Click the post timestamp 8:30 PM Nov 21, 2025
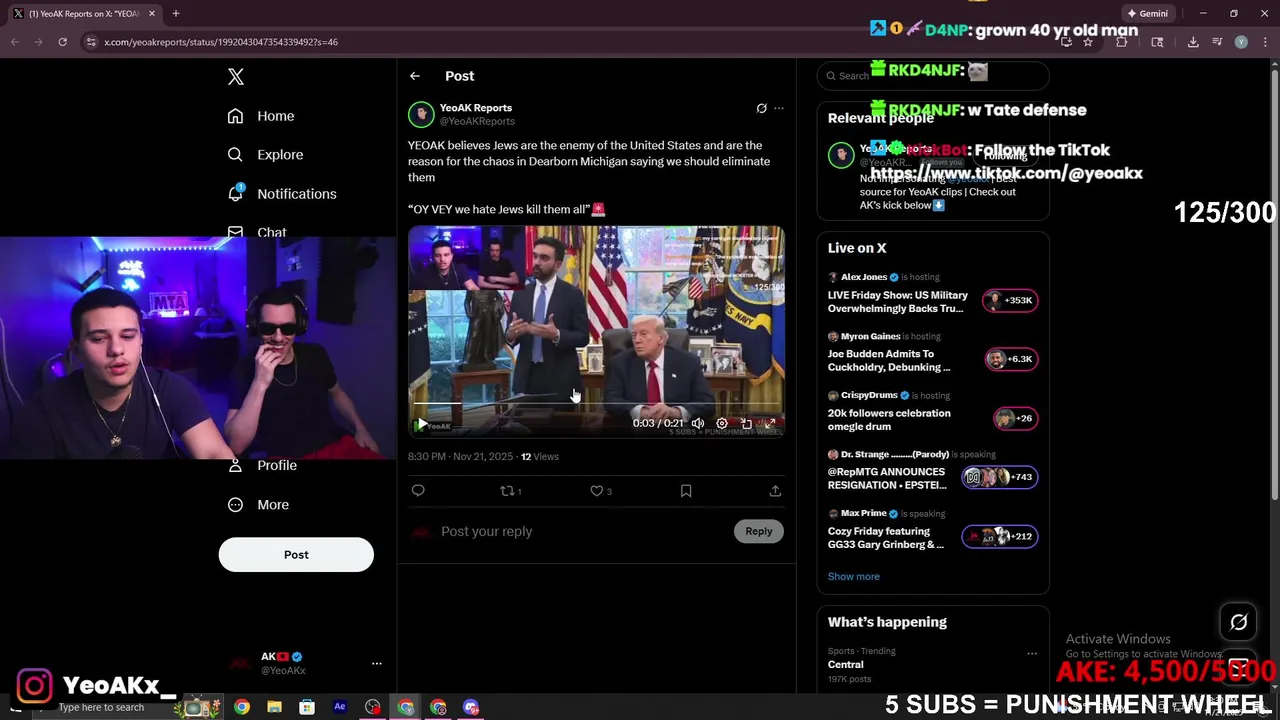This screenshot has height=720, width=1280. click(460, 456)
